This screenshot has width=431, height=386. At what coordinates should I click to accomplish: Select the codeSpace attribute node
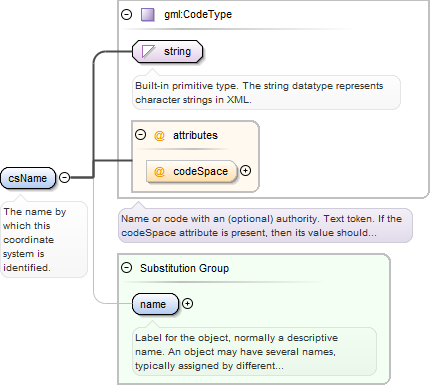coord(192,171)
